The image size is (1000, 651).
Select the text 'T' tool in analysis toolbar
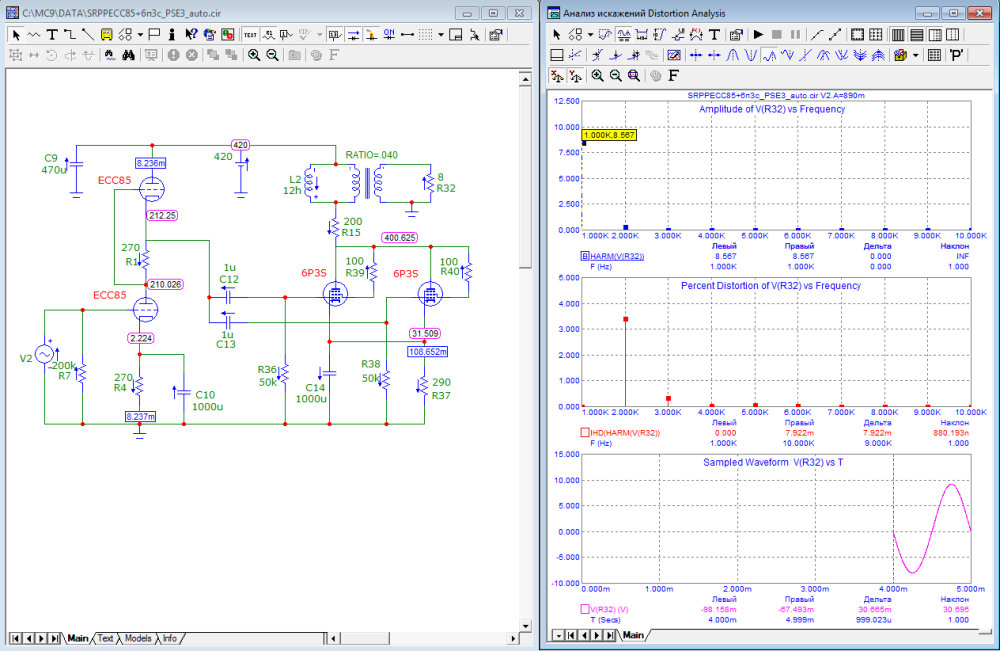pyautogui.click(x=714, y=33)
